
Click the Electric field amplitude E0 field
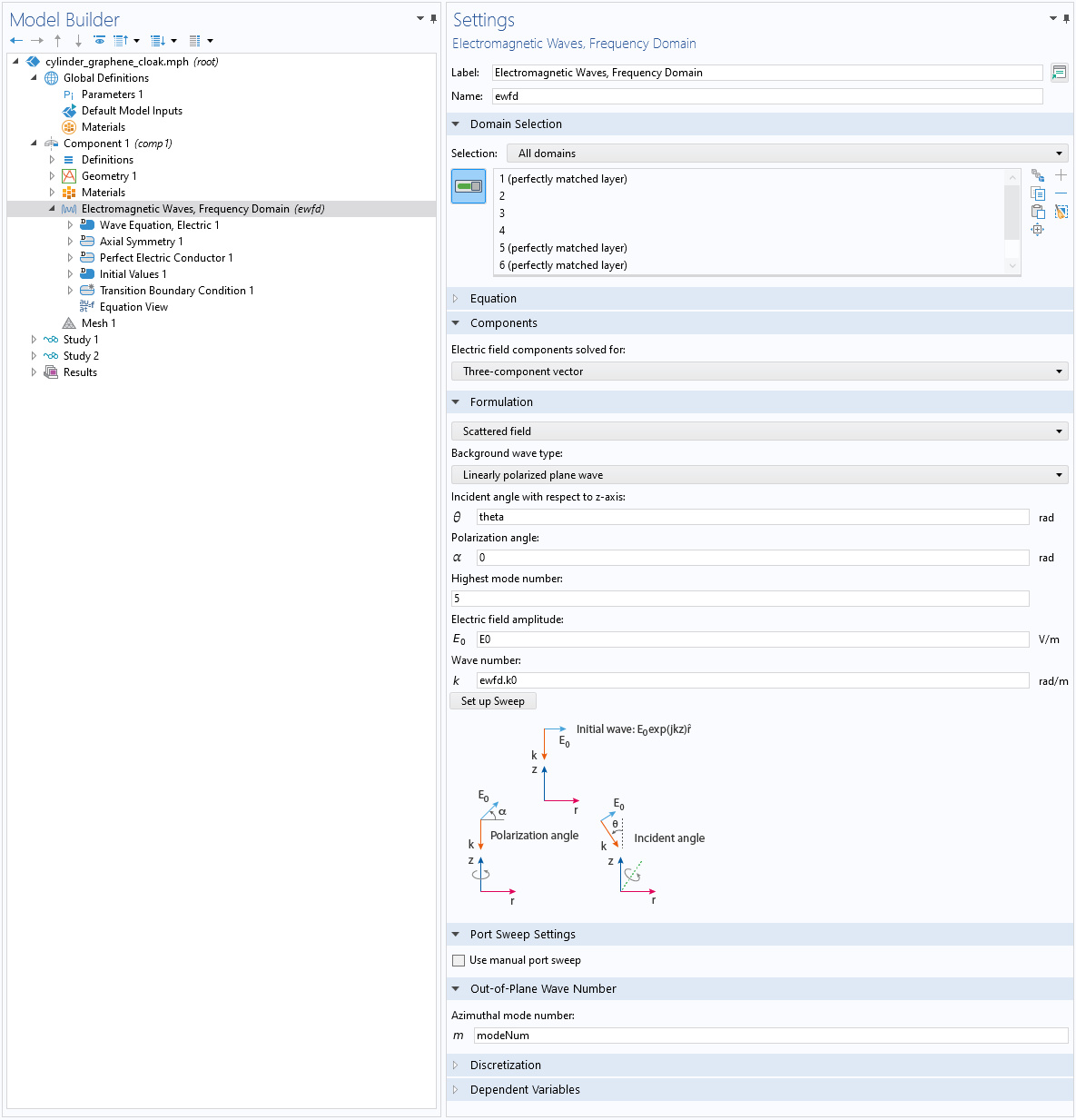pyautogui.click(x=753, y=639)
